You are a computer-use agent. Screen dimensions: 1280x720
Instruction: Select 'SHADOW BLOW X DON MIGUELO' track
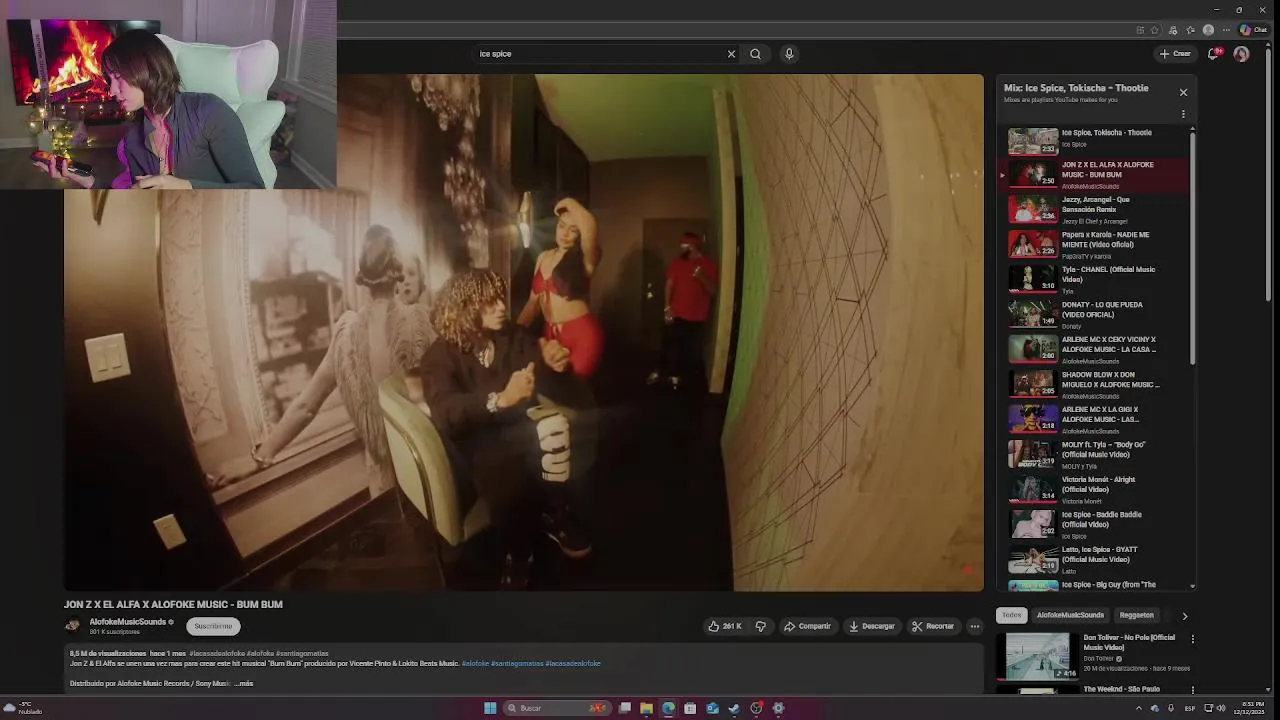point(1095,384)
